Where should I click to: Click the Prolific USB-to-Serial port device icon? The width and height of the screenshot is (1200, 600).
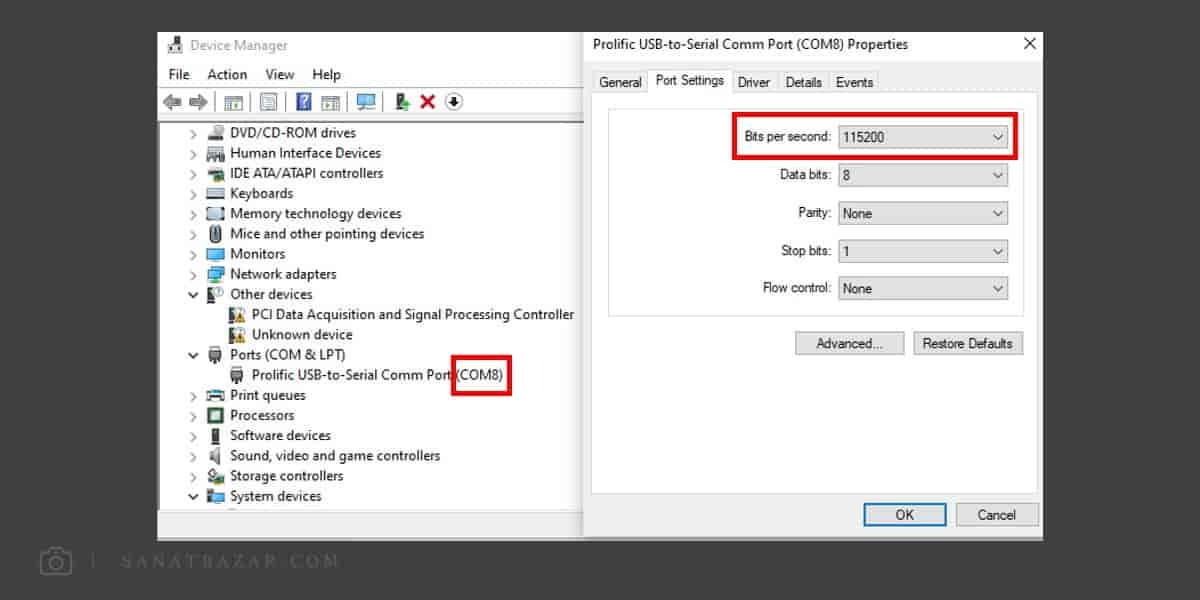pyautogui.click(x=237, y=375)
